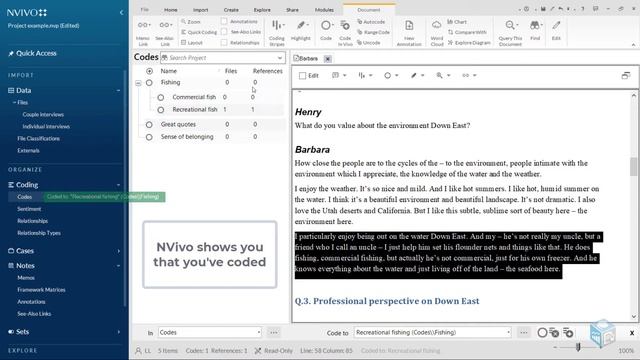
Task: Select the Great quotes code circle
Action: click(x=149, y=124)
